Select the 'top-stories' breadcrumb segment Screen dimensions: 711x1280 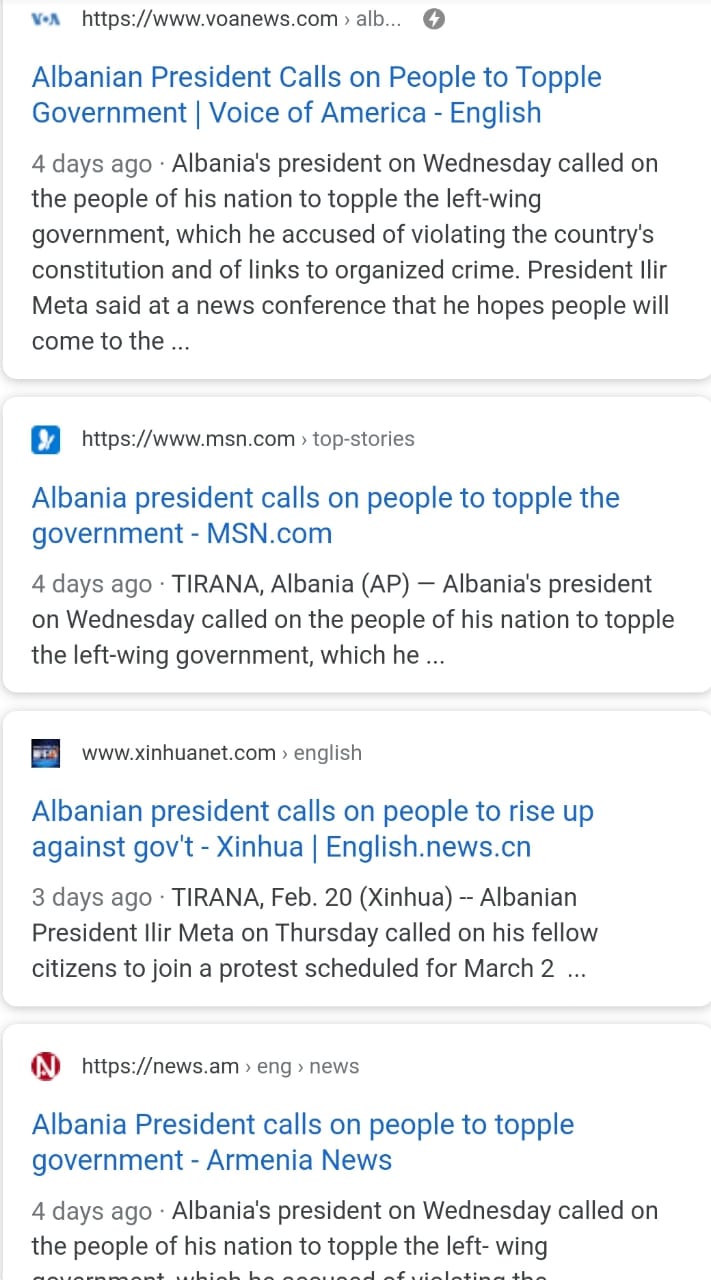363,439
